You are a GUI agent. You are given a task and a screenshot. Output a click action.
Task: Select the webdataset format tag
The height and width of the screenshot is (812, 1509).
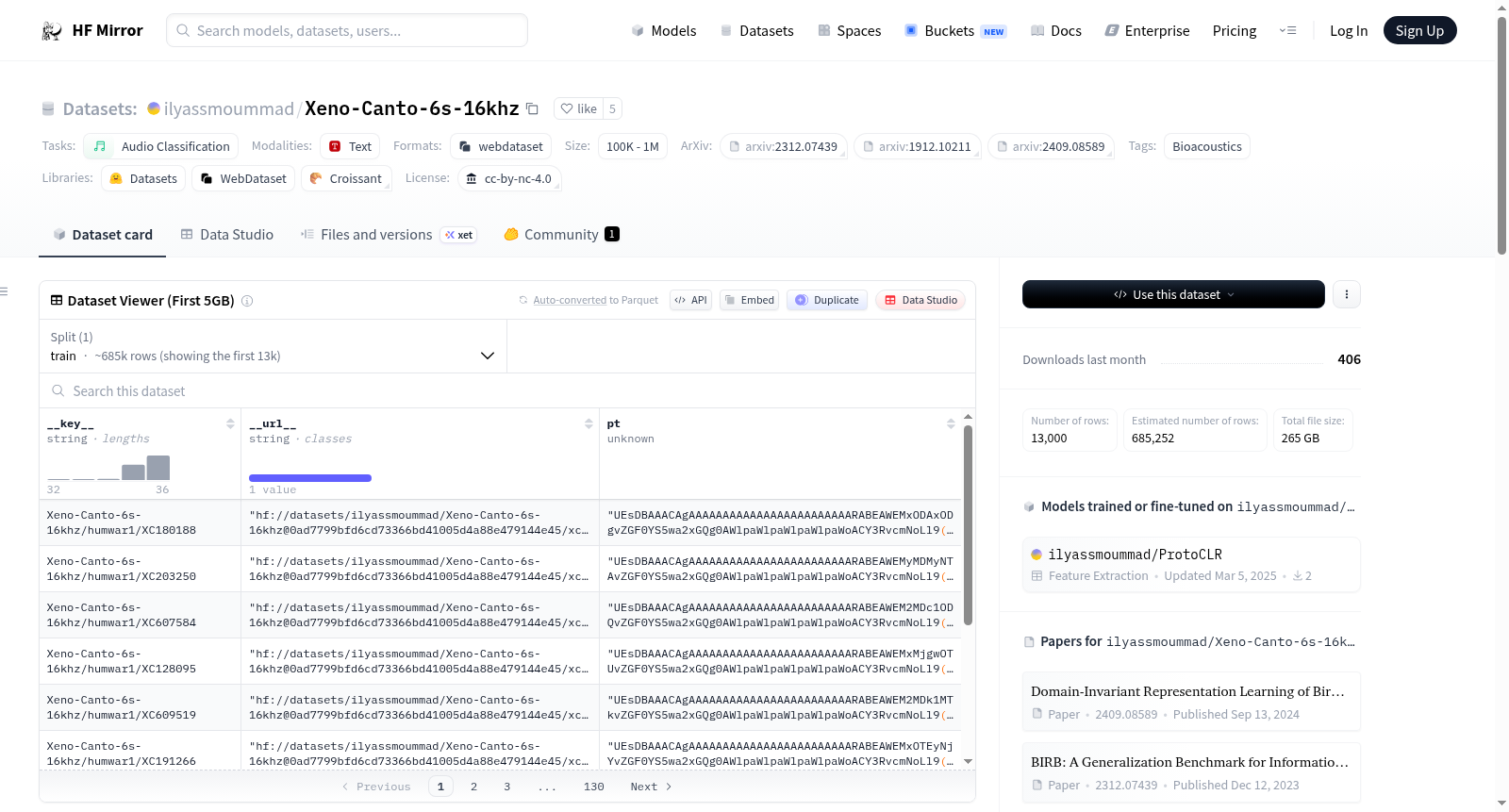click(501, 146)
